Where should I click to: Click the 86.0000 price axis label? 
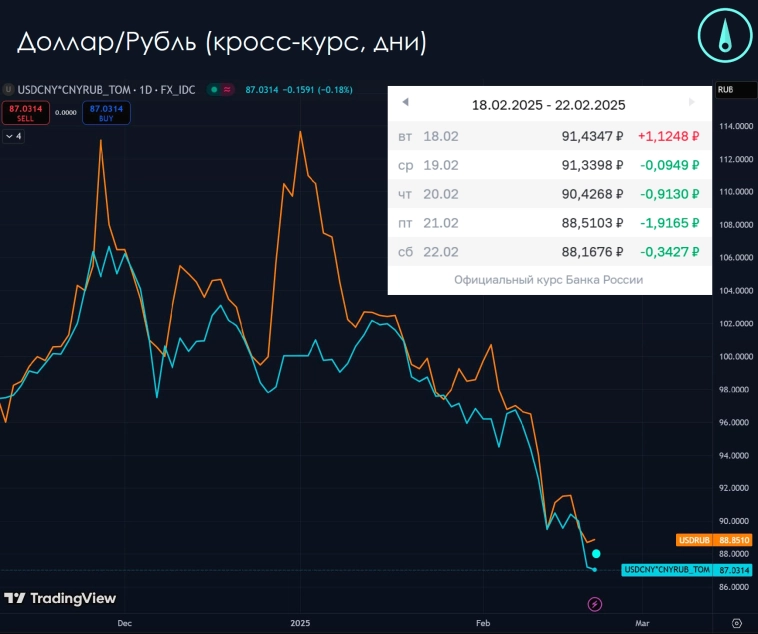[x=736, y=587]
